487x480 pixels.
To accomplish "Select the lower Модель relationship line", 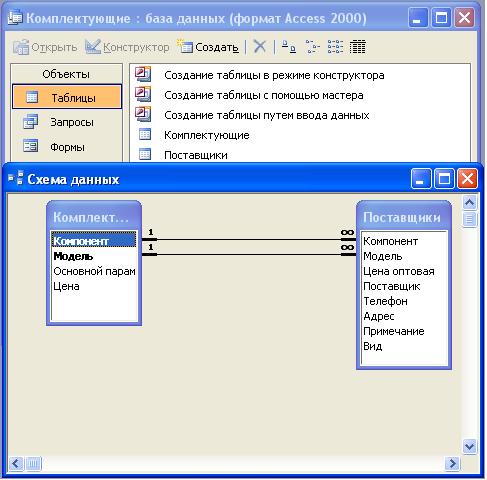I will pos(249,255).
